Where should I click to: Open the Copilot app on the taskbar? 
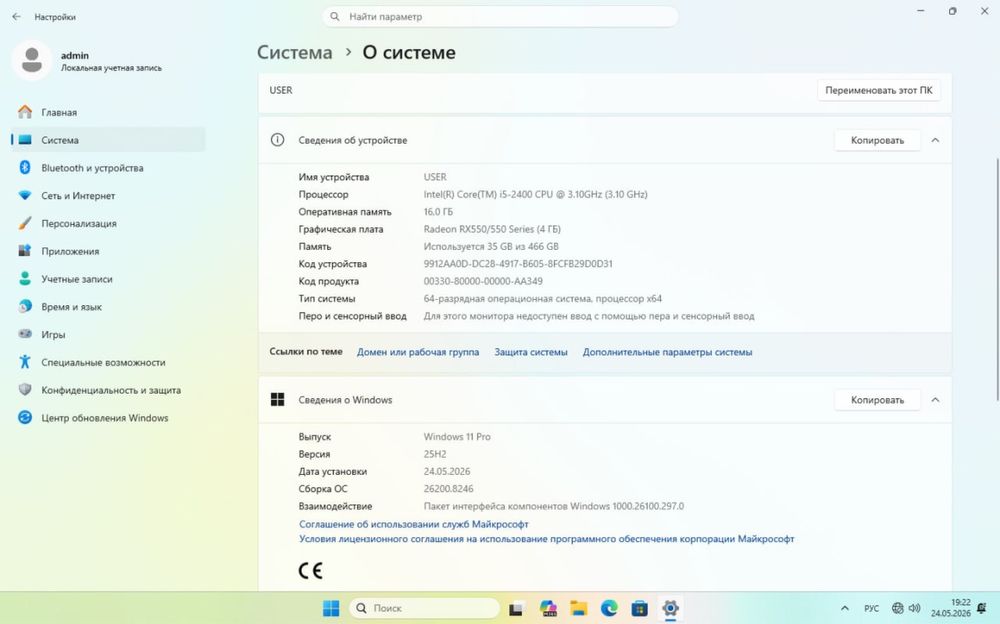click(548, 608)
